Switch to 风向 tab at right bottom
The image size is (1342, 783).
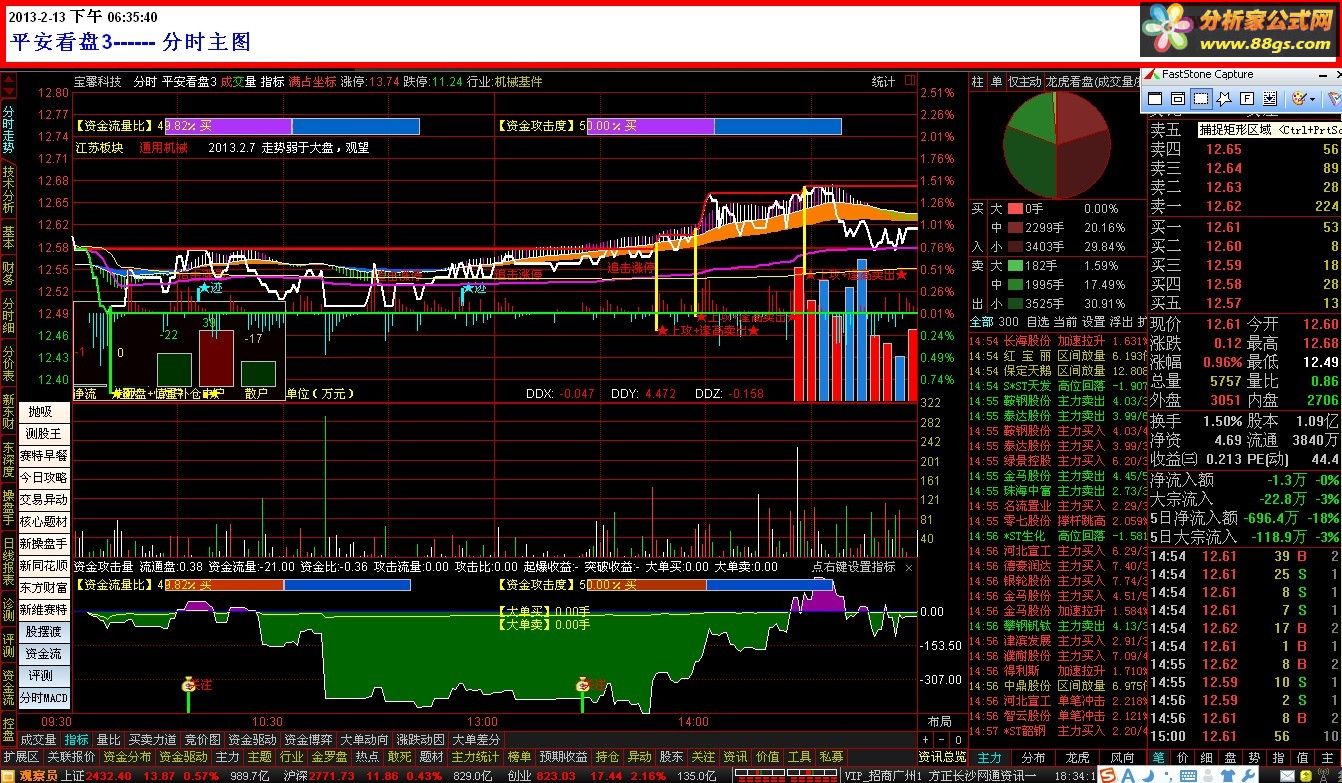pos(1122,757)
